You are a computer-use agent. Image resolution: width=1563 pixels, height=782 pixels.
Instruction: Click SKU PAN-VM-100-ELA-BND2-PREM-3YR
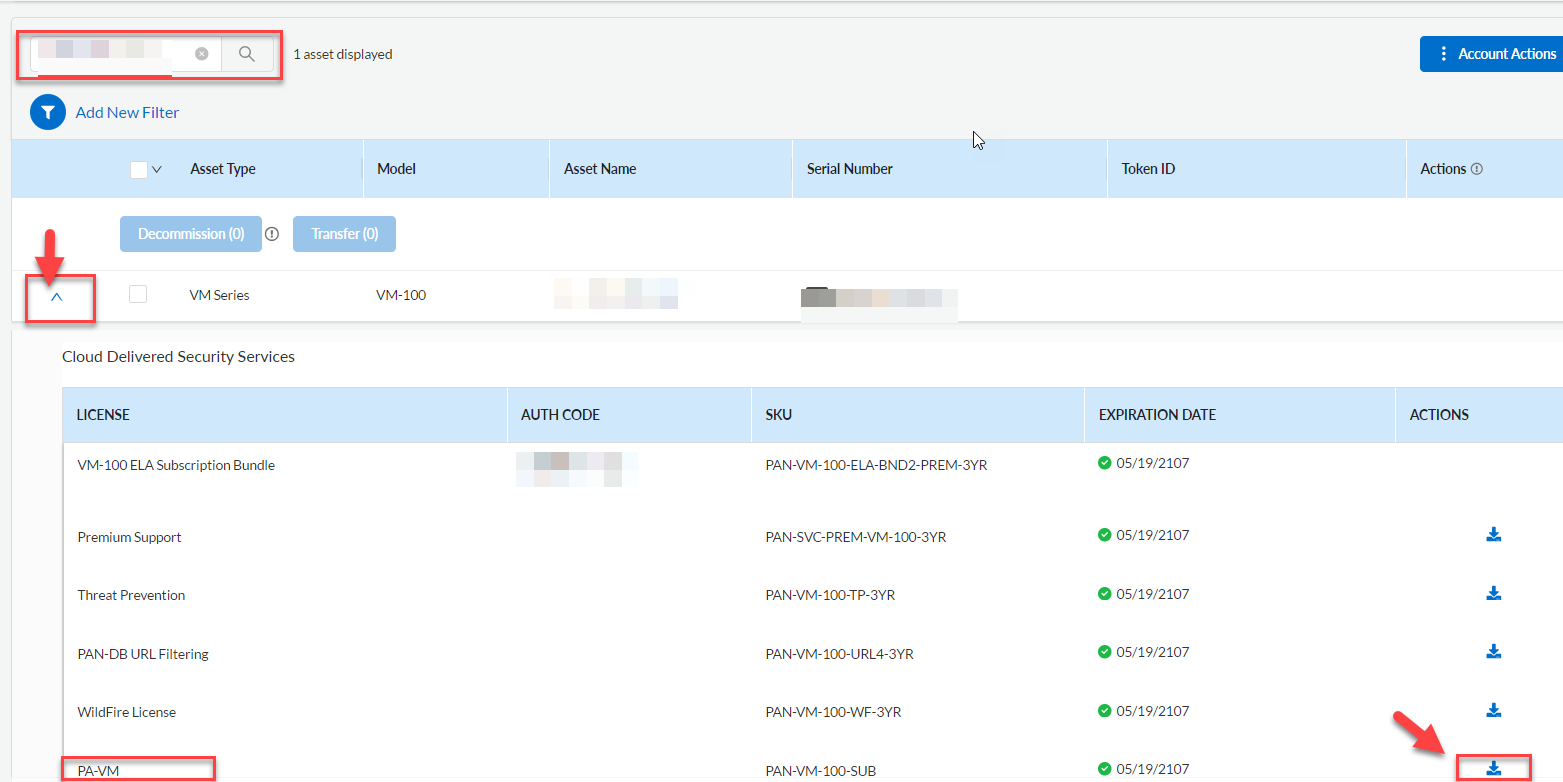876,465
